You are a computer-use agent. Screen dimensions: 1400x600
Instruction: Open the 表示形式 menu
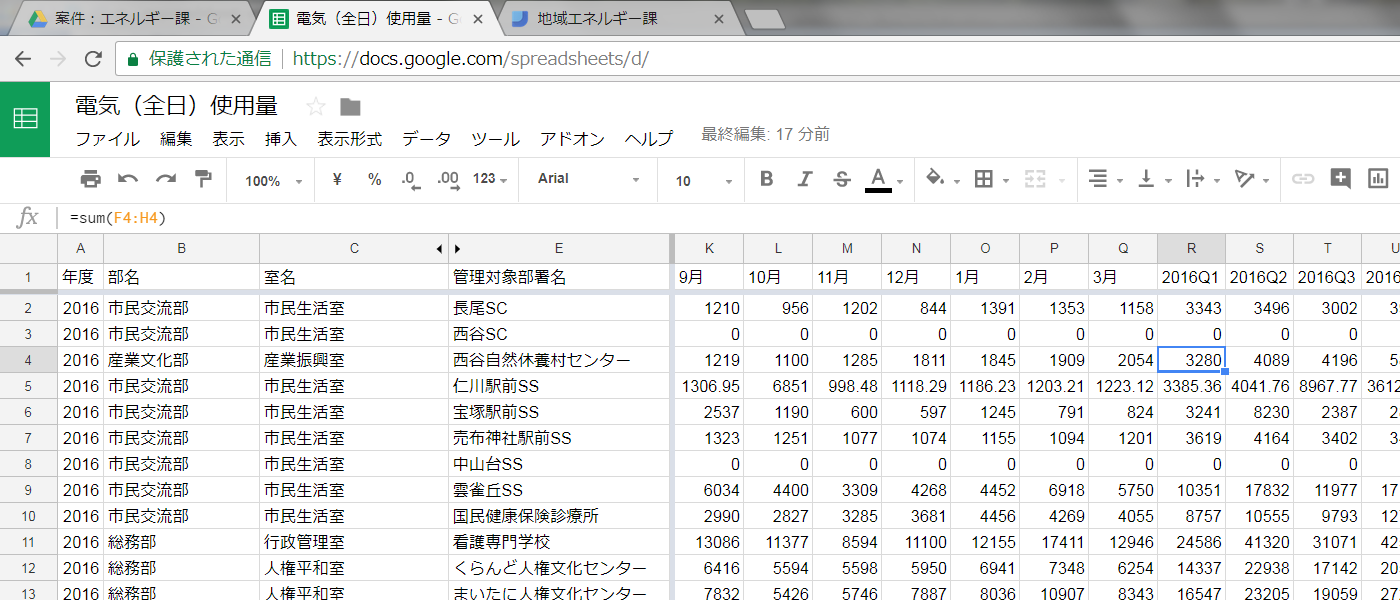[x=350, y=139]
